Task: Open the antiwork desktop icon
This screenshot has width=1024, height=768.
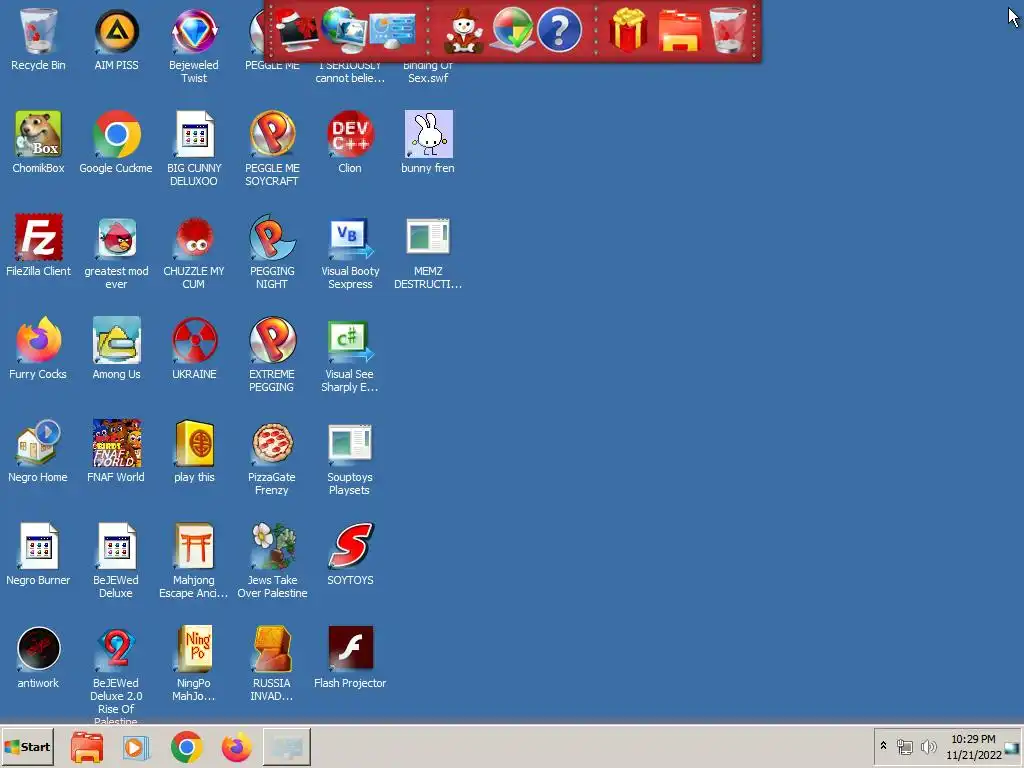Action: [x=38, y=657]
